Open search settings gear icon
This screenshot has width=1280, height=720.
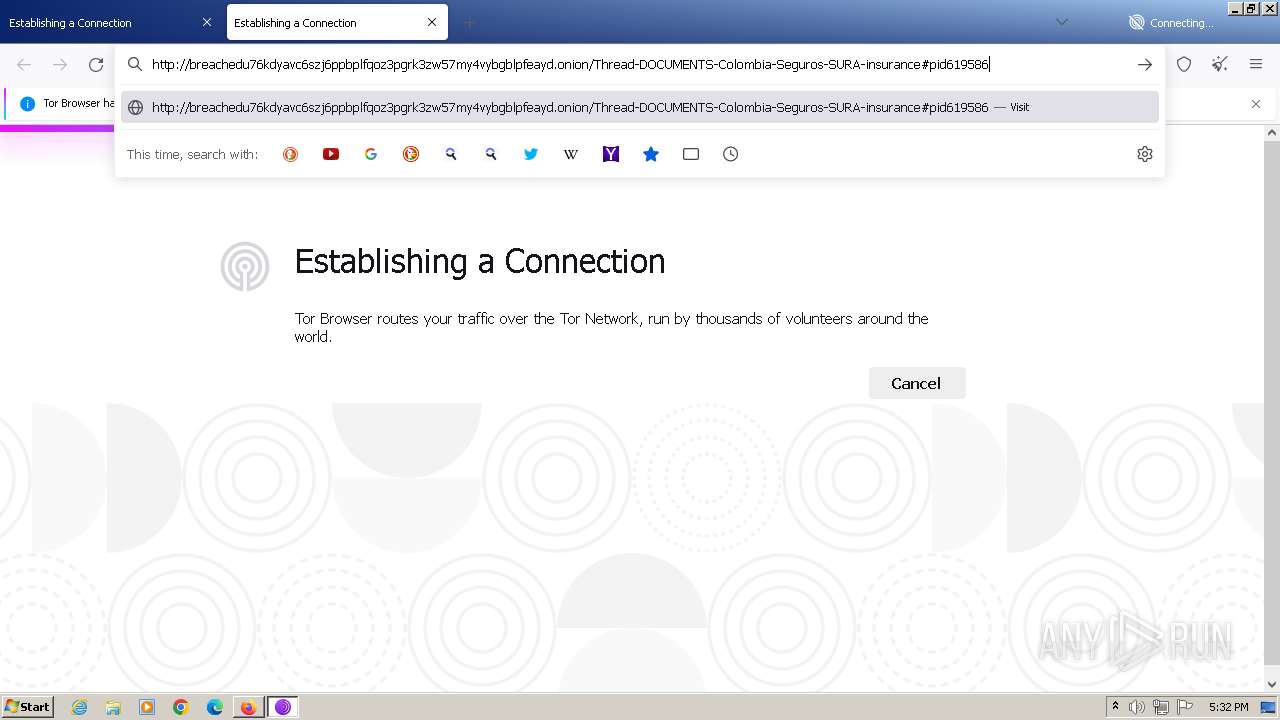(1145, 154)
